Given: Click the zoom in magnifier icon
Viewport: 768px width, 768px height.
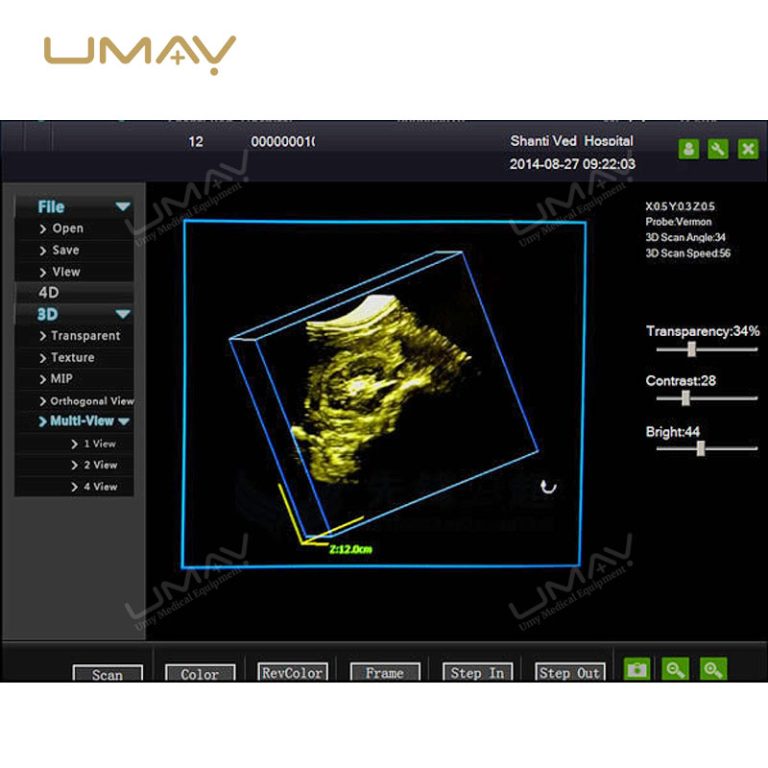Looking at the screenshot, I should click(x=713, y=669).
